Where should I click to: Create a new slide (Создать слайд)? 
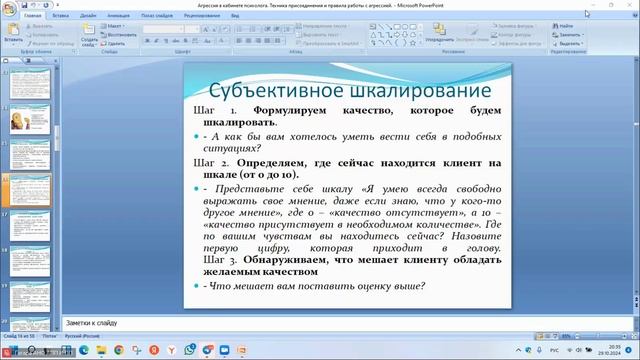[x=89, y=34]
